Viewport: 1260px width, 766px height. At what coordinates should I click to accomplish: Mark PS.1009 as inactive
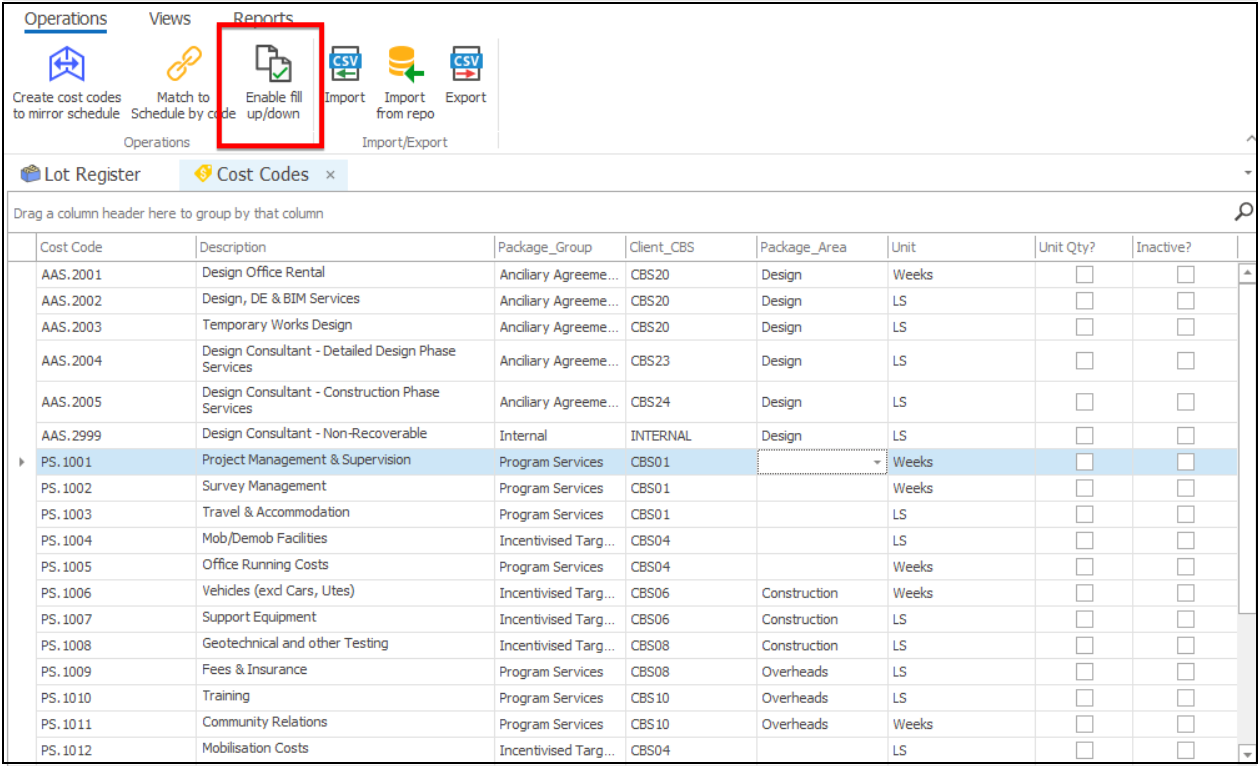[1185, 671]
